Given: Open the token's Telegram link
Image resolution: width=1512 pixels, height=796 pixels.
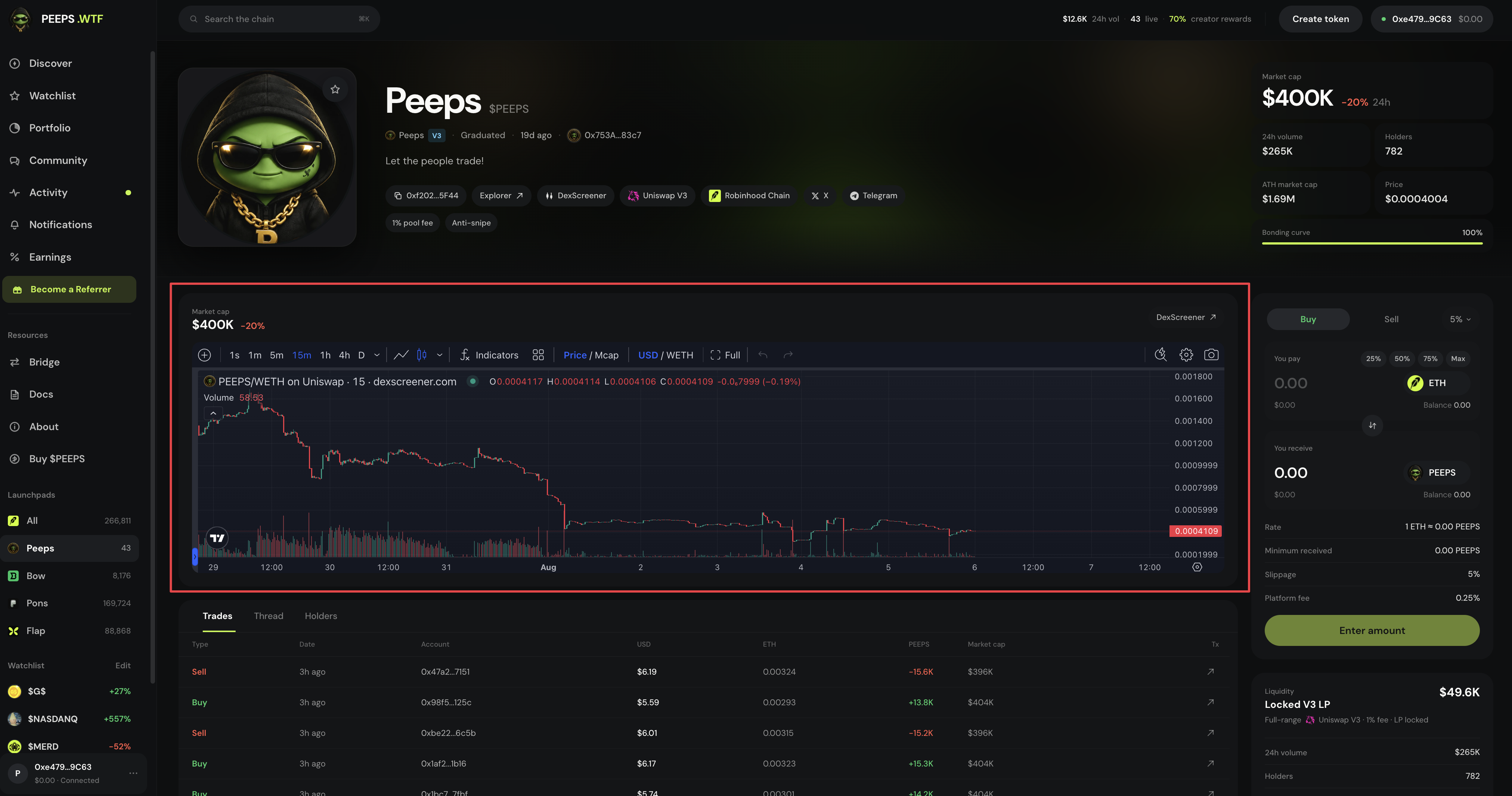Looking at the screenshot, I should (874, 195).
